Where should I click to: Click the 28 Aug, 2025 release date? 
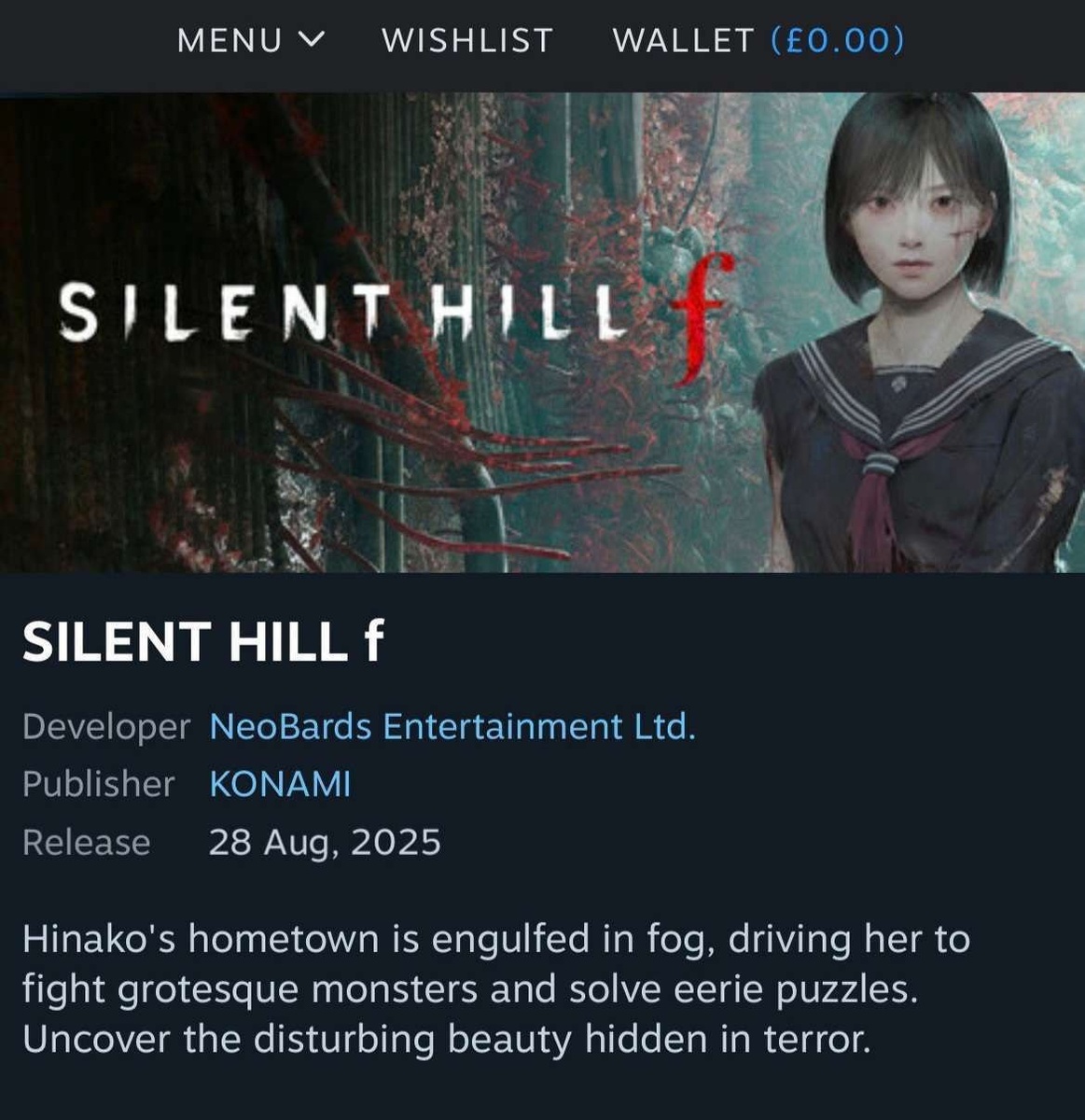pos(325,843)
